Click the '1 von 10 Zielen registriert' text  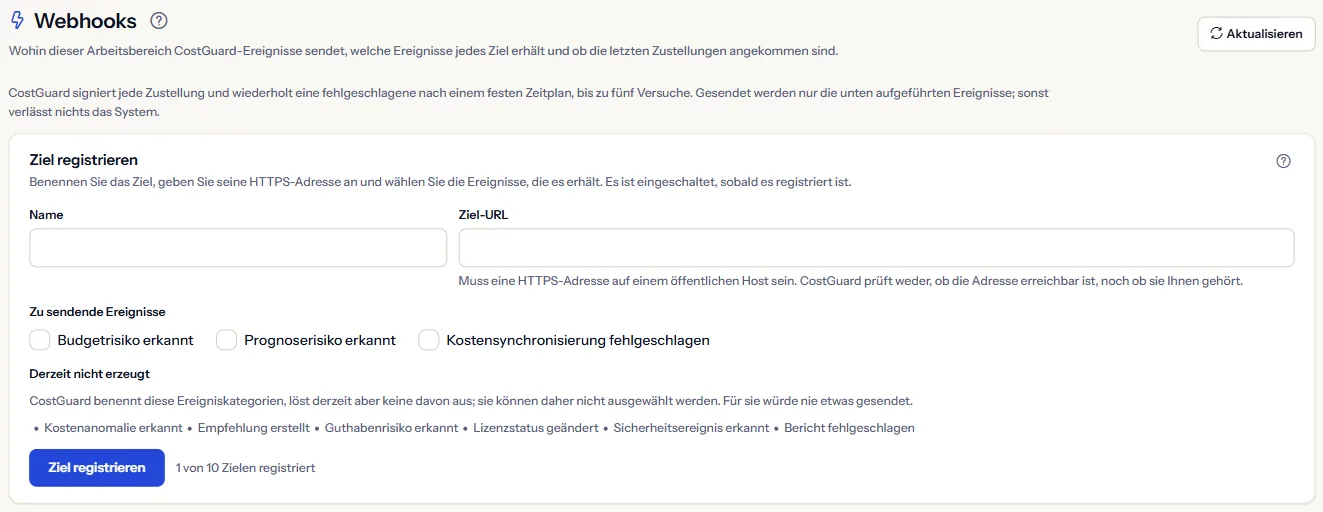[x=245, y=467]
